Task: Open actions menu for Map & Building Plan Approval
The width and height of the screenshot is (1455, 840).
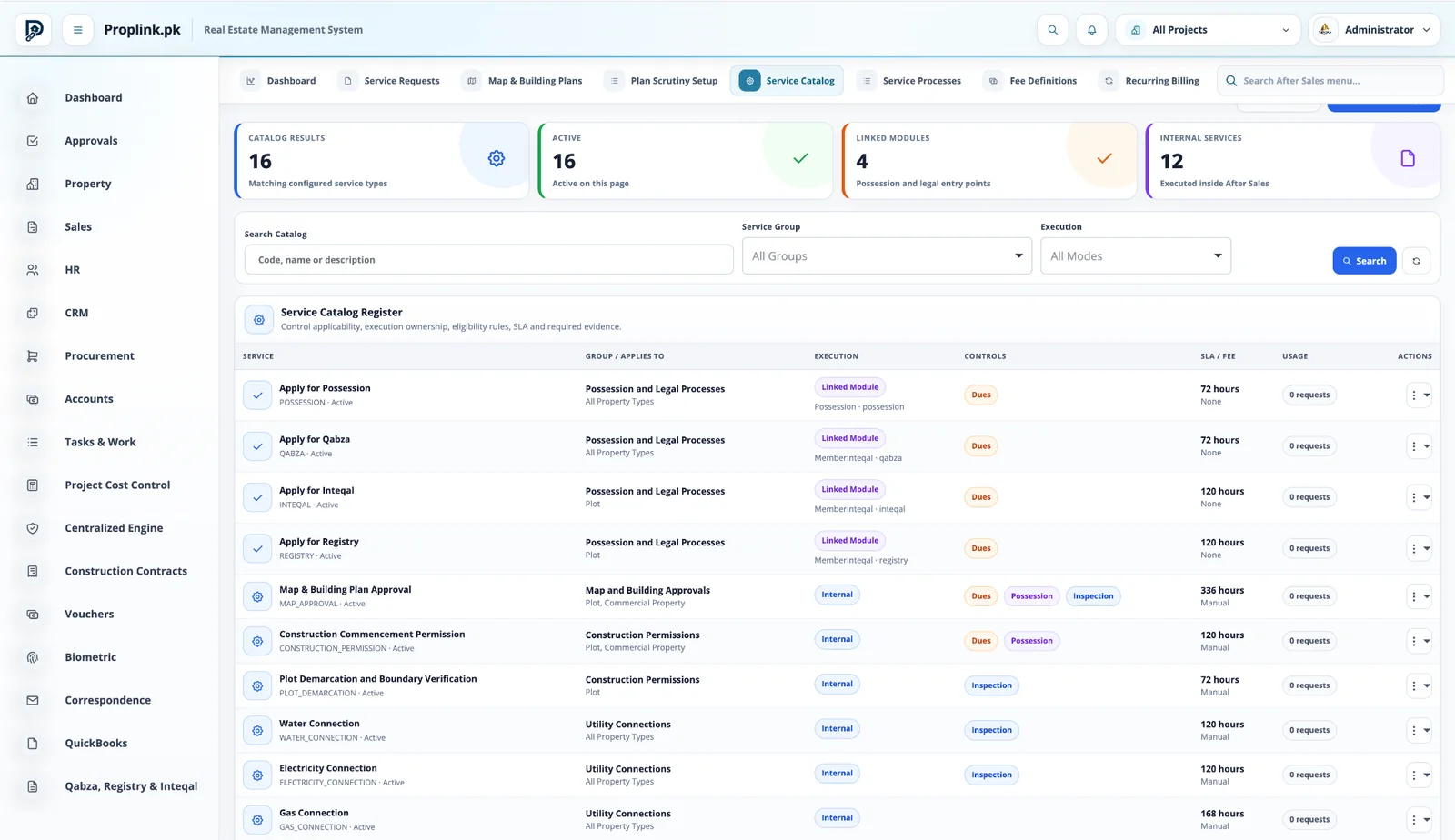Action: tap(1419, 596)
